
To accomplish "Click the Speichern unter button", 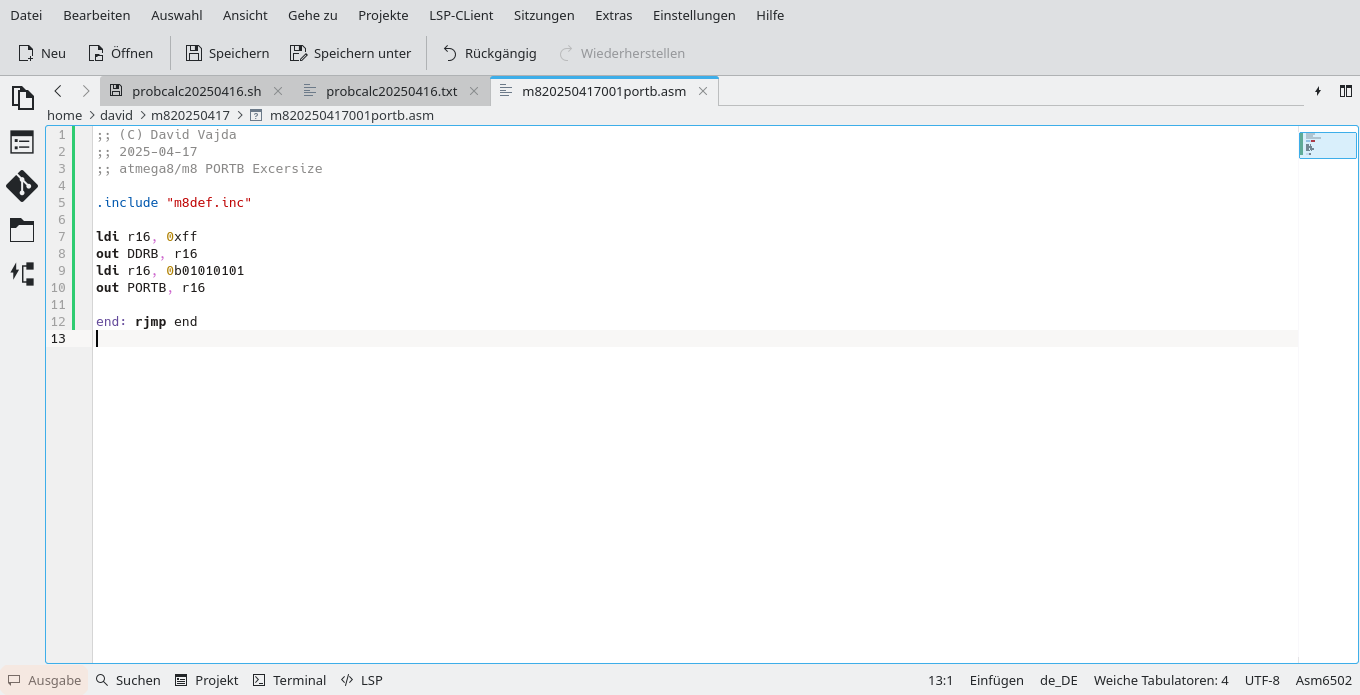I will coord(350,52).
